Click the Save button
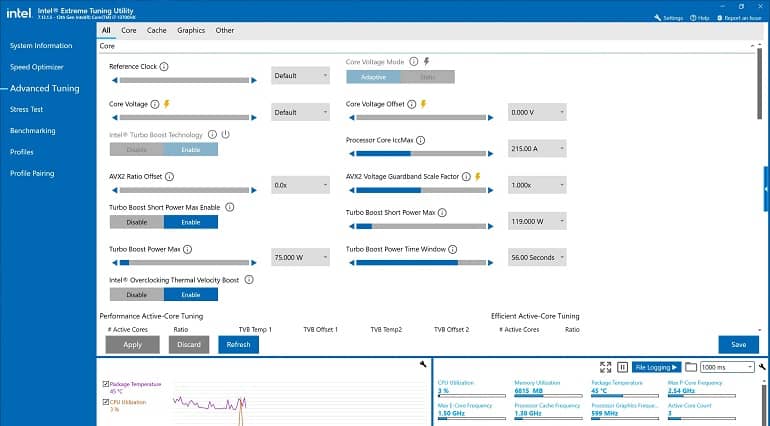This screenshot has height=426, width=770. pos(739,345)
